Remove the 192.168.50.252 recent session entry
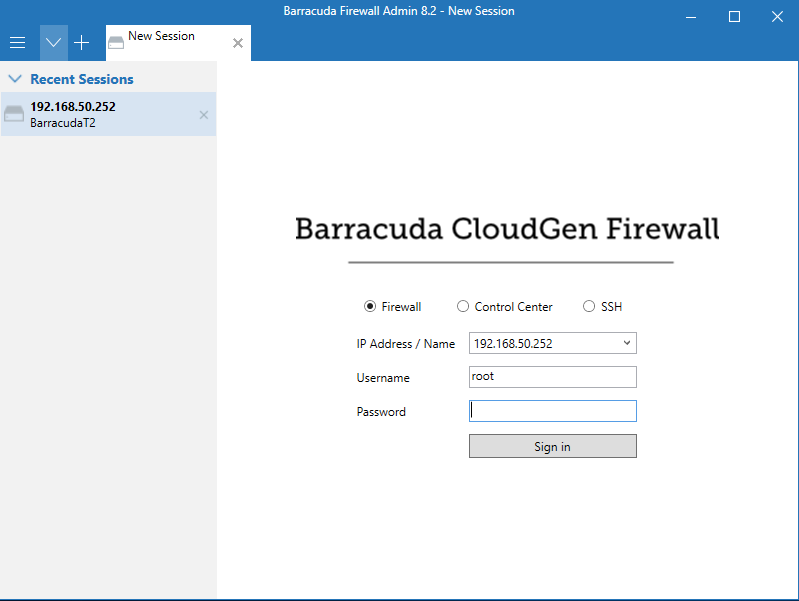Image resolution: width=799 pixels, height=601 pixels. click(x=204, y=115)
